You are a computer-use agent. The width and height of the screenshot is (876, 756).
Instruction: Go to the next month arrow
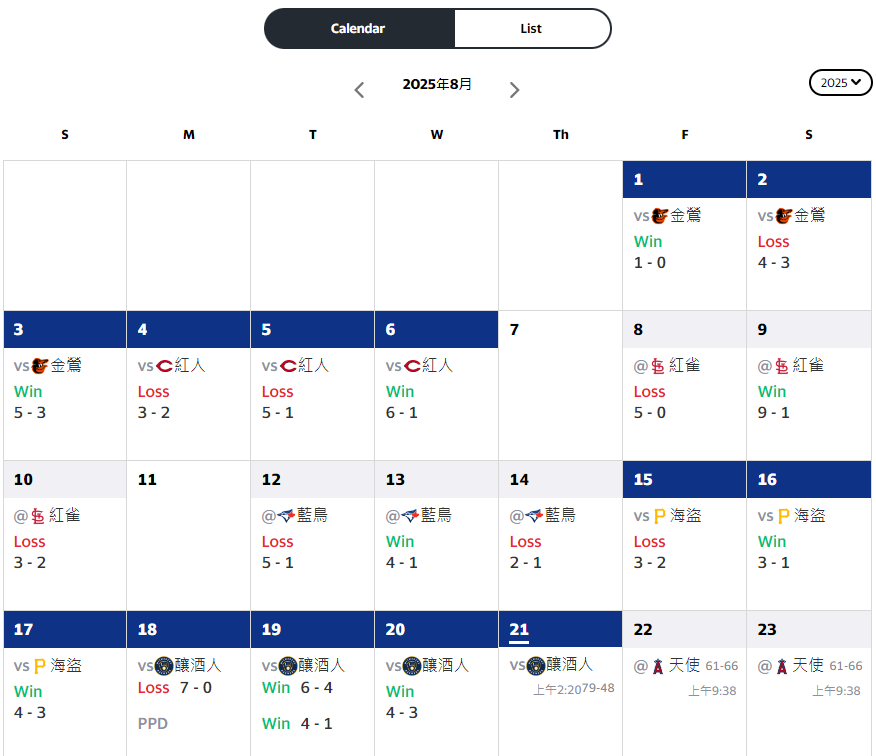515,90
